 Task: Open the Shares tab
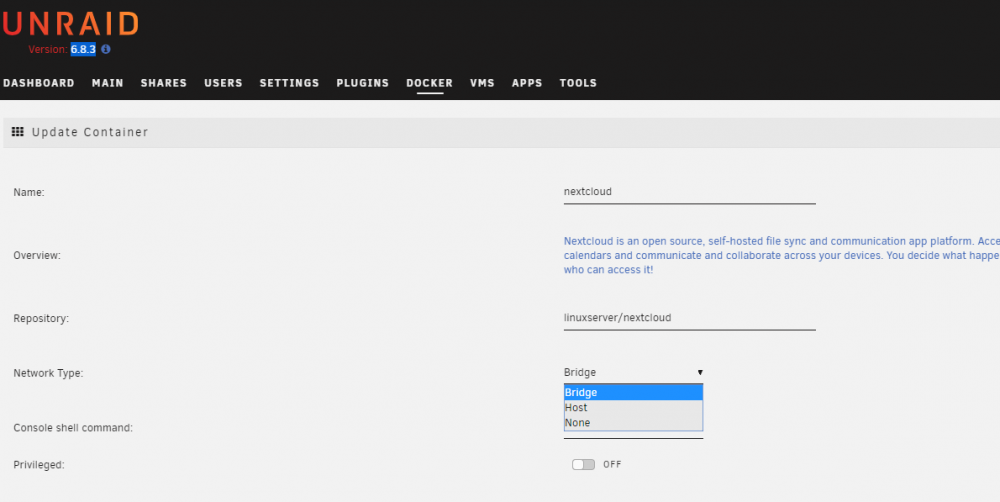[x=164, y=83]
